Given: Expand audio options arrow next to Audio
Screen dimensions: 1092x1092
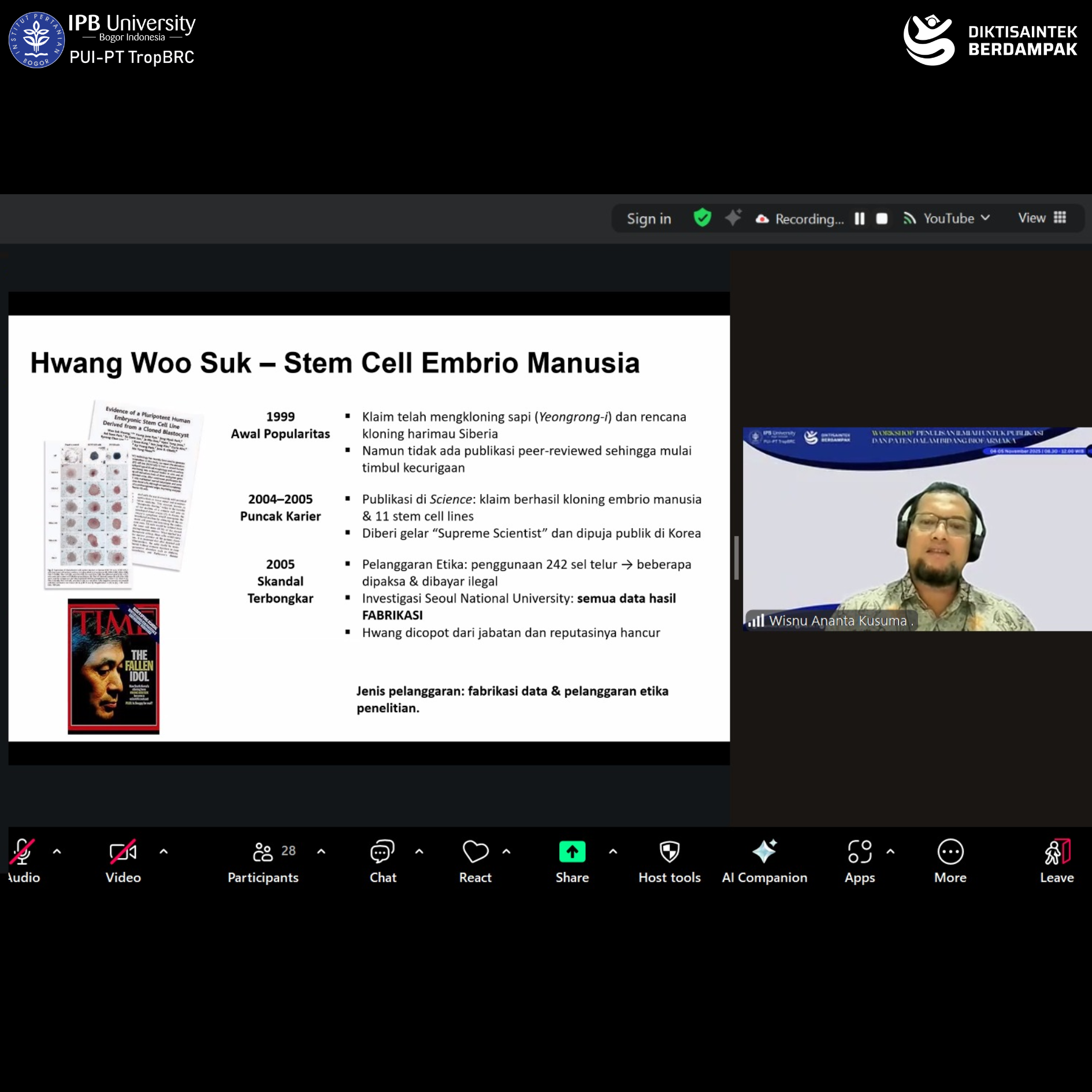Looking at the screenshot, I should tap(57, 851).
